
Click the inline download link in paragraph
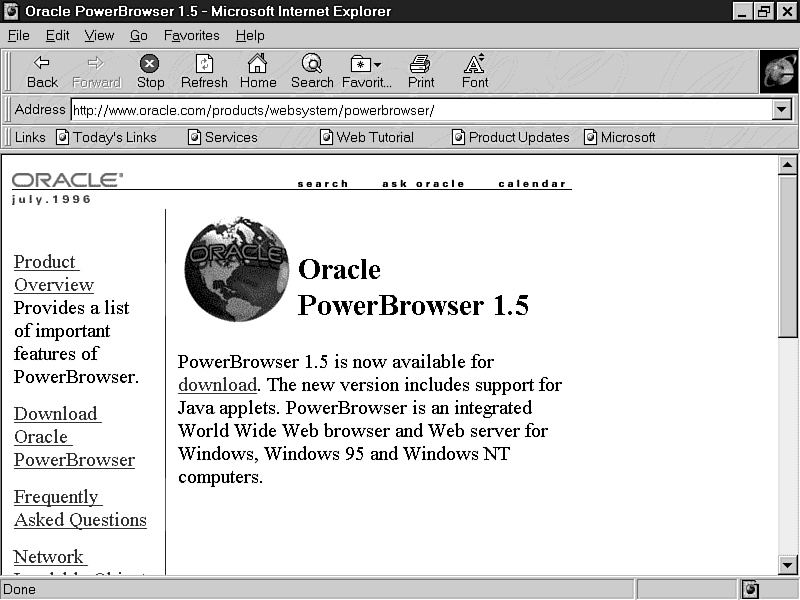(x=217, y=385)
